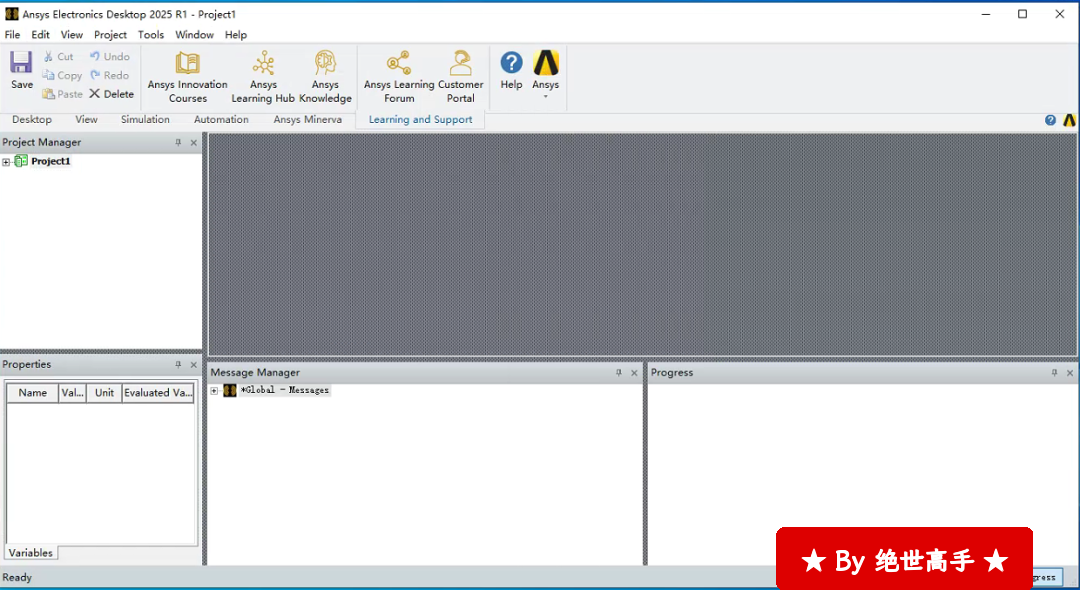Switch to the Desktop ribbon tab

point(32,120)
